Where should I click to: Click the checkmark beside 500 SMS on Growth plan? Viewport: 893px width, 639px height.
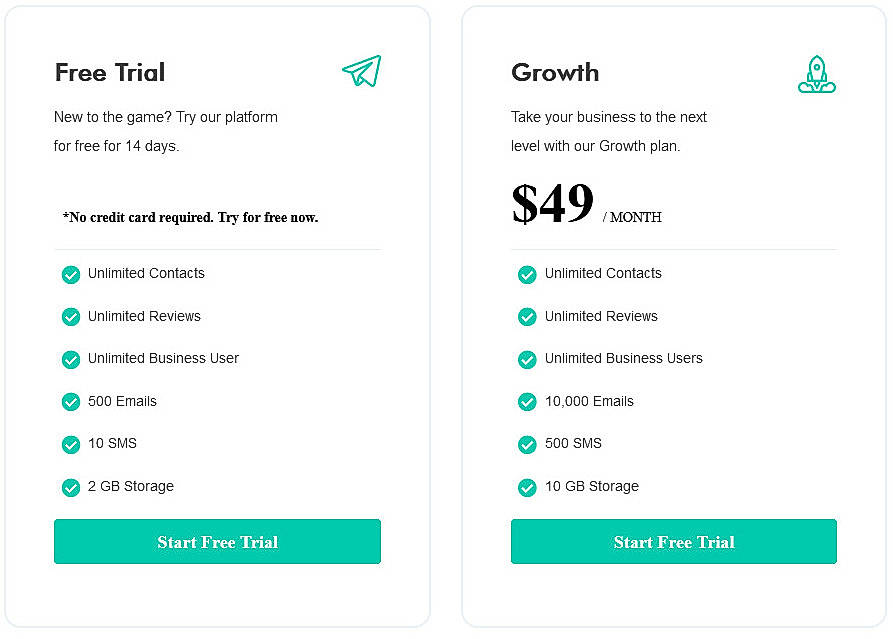(x=527, y=444)
